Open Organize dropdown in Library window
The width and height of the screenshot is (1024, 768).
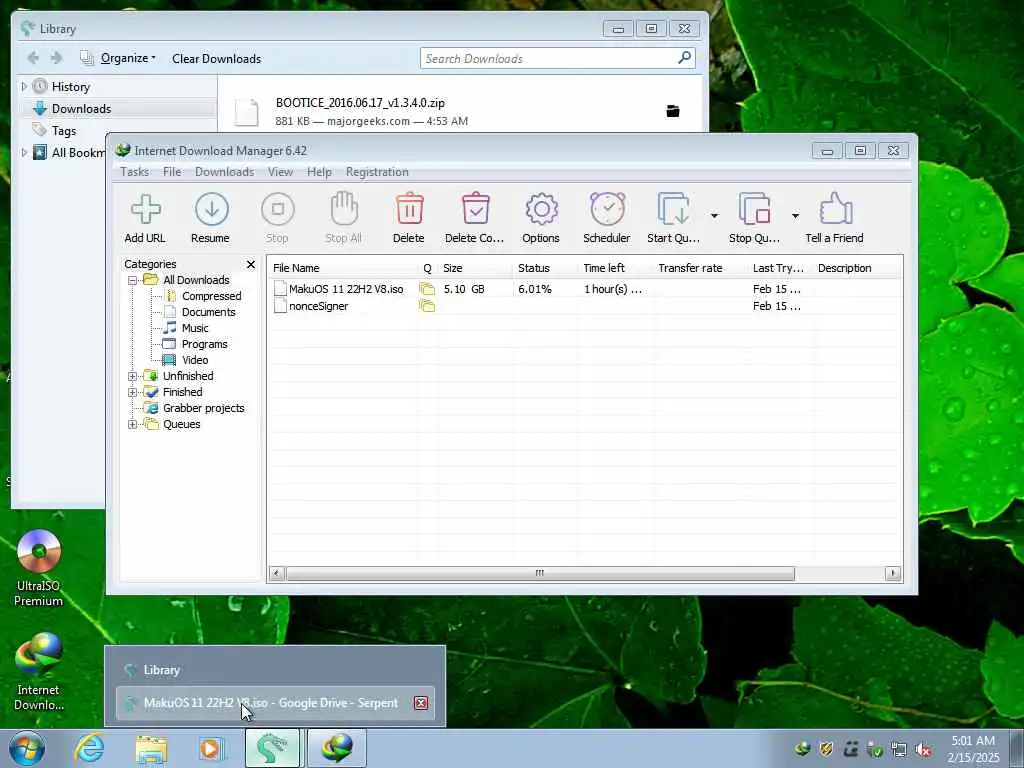pyautogui.click(x=118, y=58)
